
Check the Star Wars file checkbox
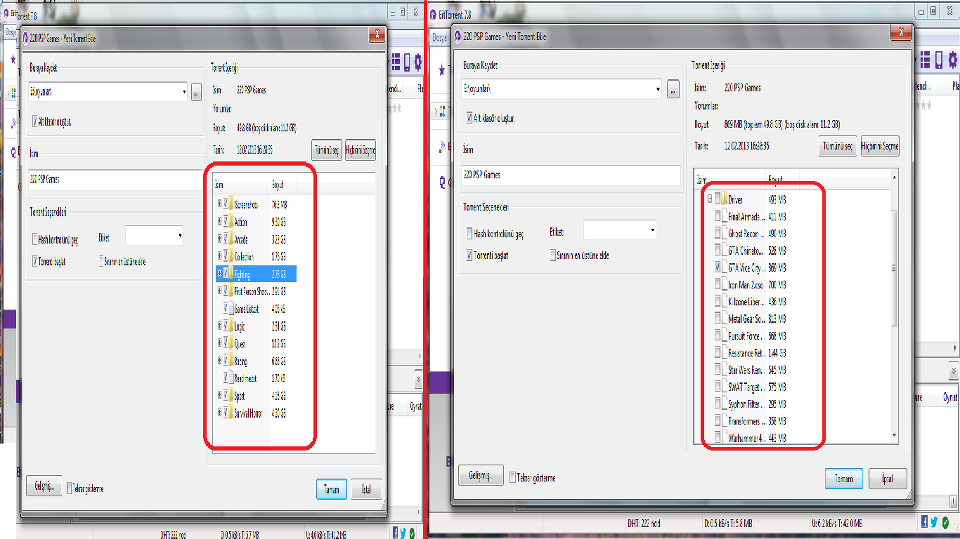click(x=718, y=369)
